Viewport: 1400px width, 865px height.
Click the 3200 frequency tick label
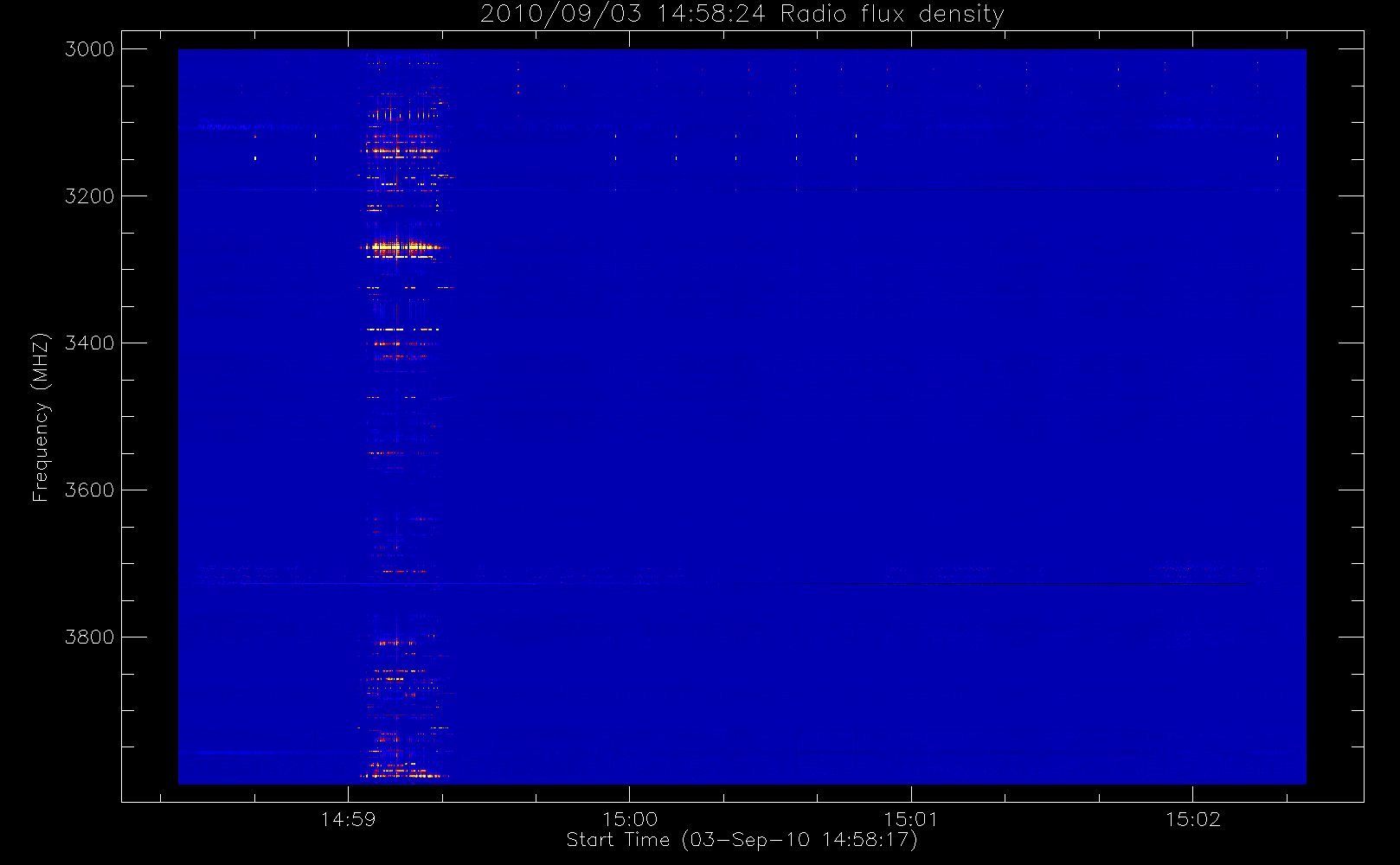(x=90, y=196)
